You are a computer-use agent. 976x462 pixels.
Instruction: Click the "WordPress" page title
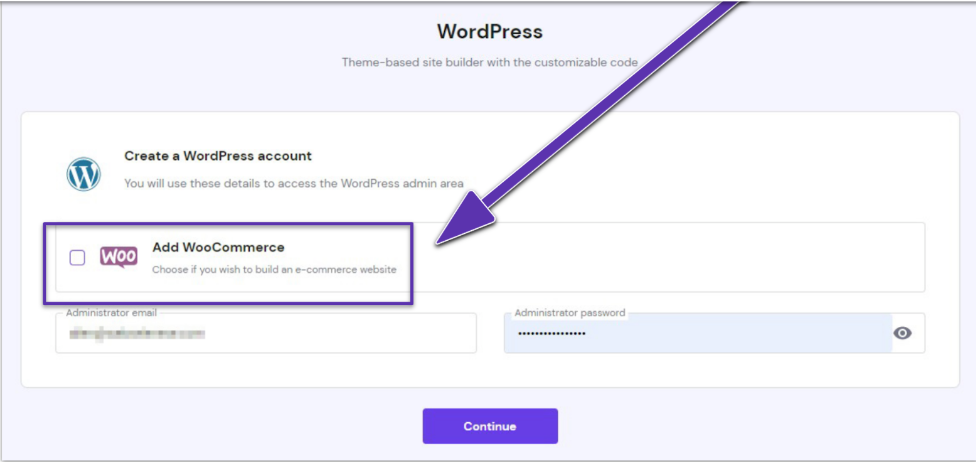point(489,31)
